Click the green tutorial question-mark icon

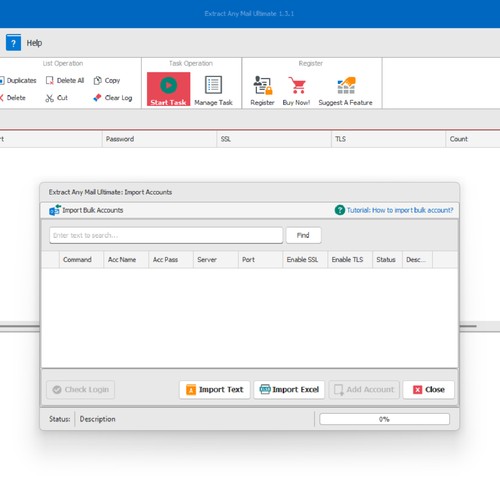[x=340, y=210]
